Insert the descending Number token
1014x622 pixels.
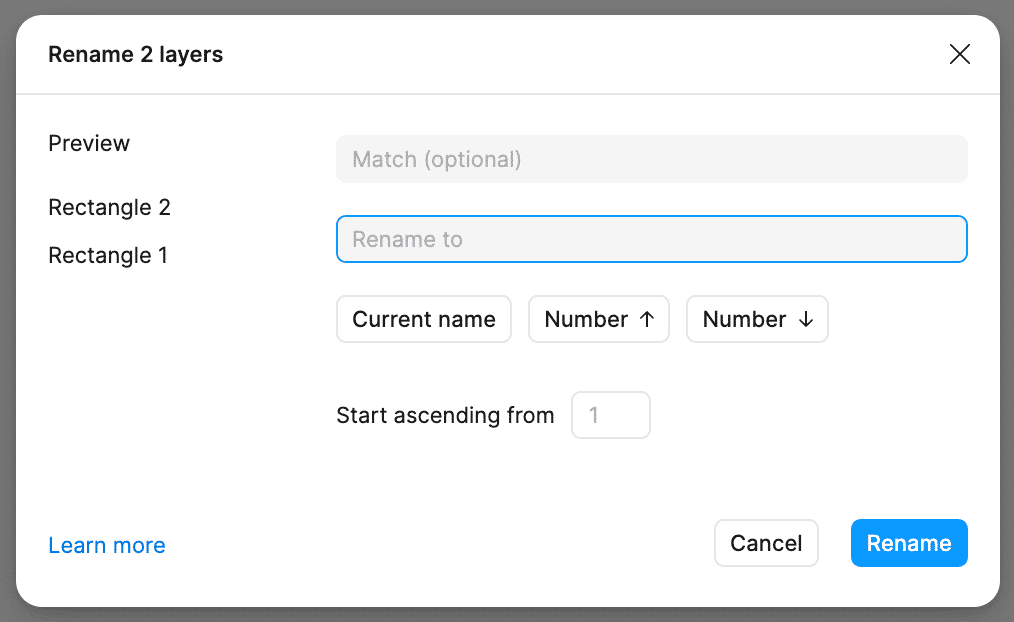(x=757, y=319)
